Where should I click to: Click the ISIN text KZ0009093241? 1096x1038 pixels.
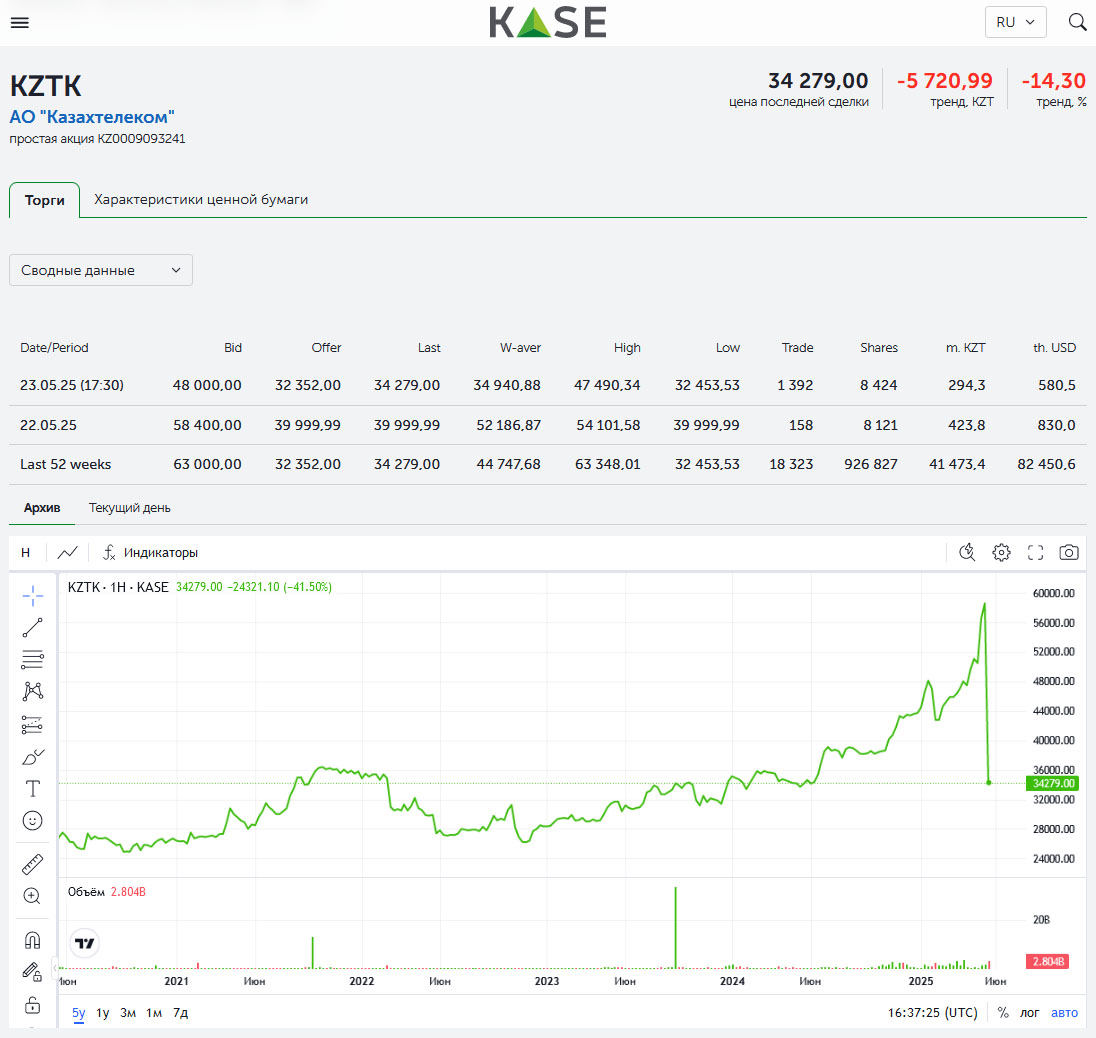click(x=142, y=138)
